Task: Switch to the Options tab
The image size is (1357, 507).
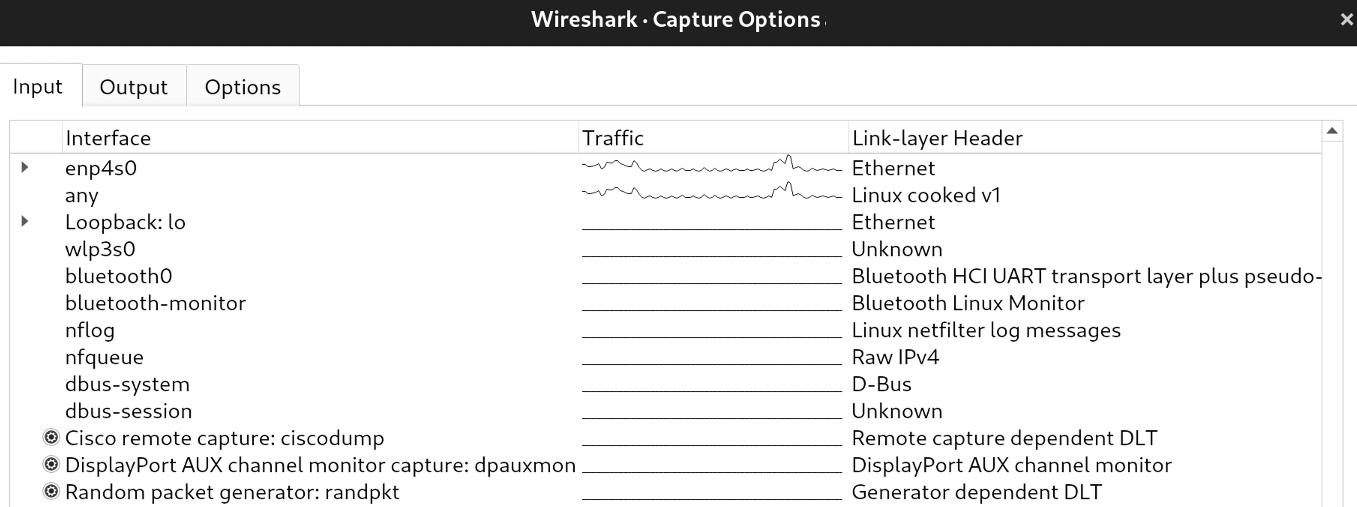Action: pos(242,87)
